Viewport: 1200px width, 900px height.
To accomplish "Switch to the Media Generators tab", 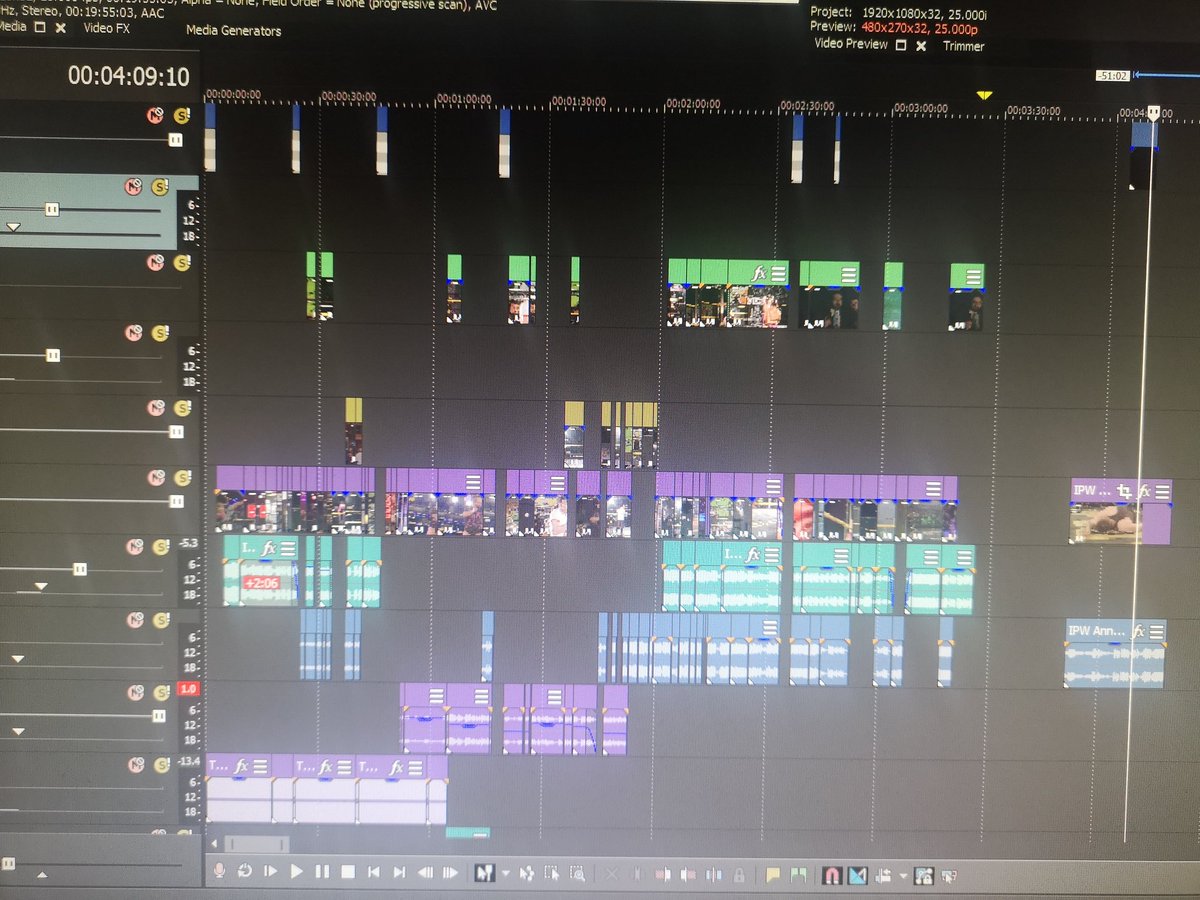I will click(x=232, y=31).
